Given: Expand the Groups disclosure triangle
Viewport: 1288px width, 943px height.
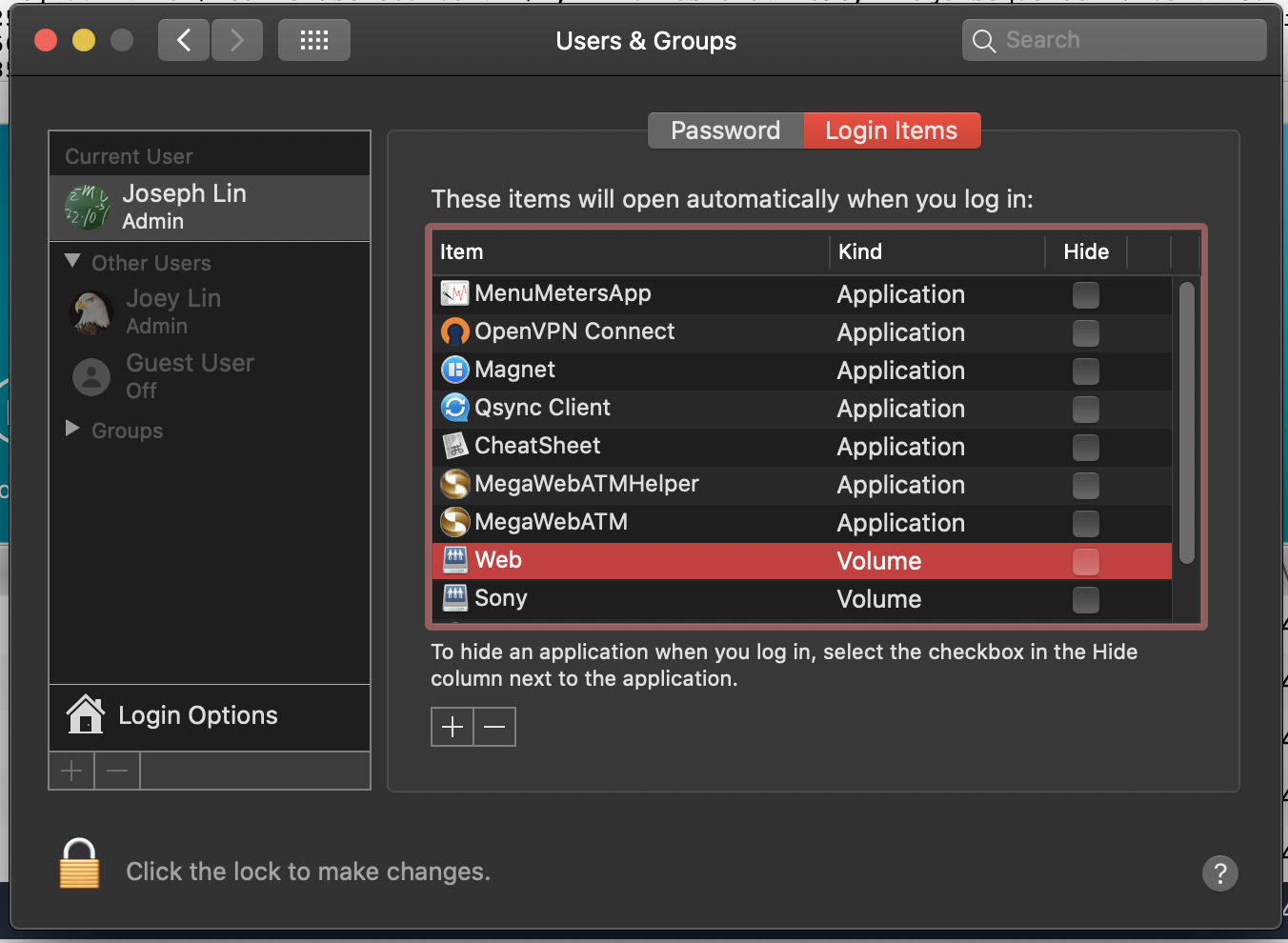Looking at the screenshot, I should pyautogui.click(x=72, y=429).
